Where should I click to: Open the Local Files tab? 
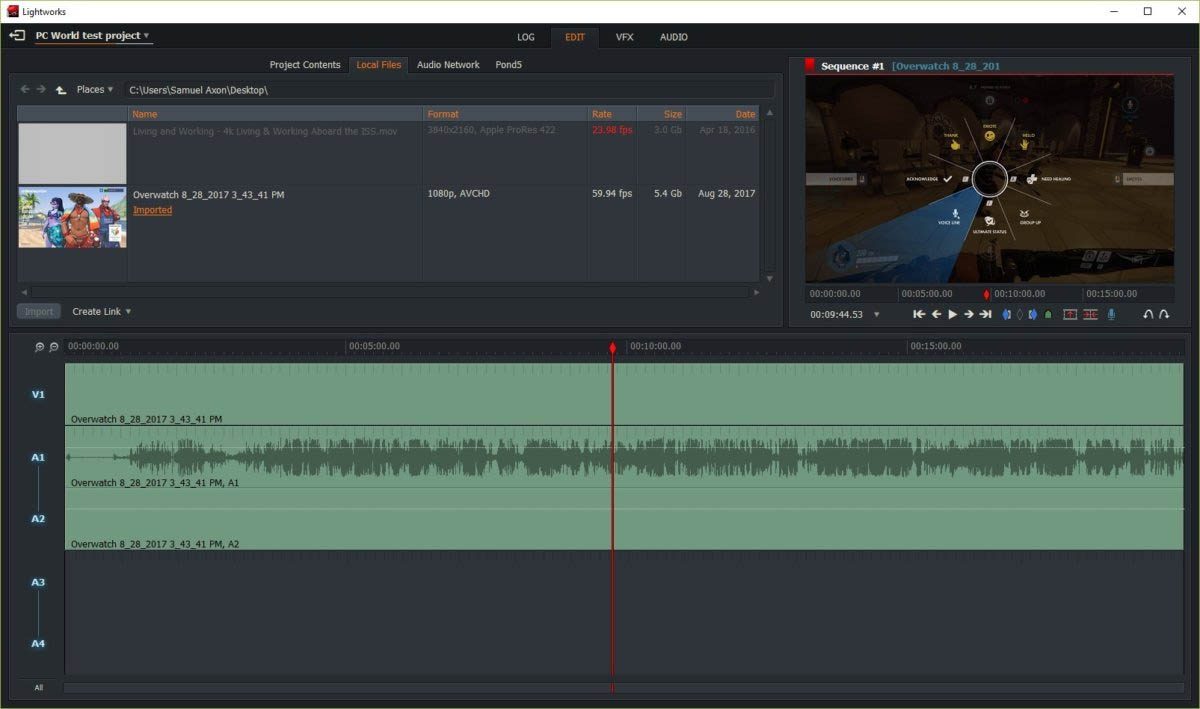[x=379, y=65]
